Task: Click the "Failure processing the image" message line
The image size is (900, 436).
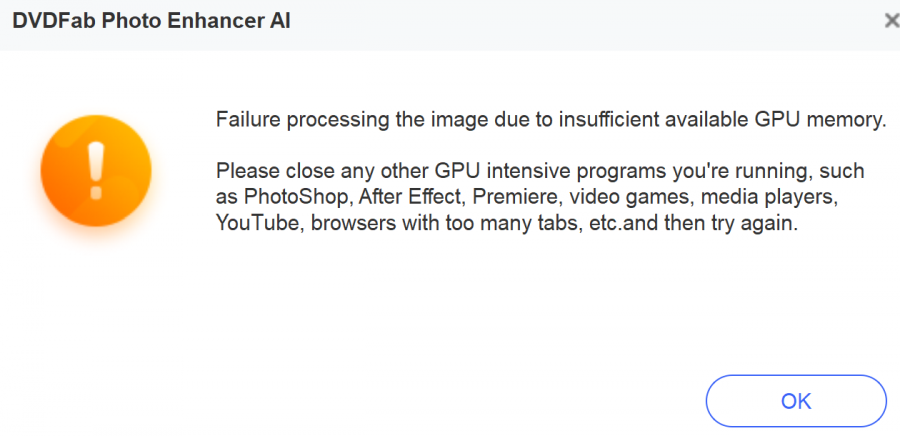Action: point(551,121)
